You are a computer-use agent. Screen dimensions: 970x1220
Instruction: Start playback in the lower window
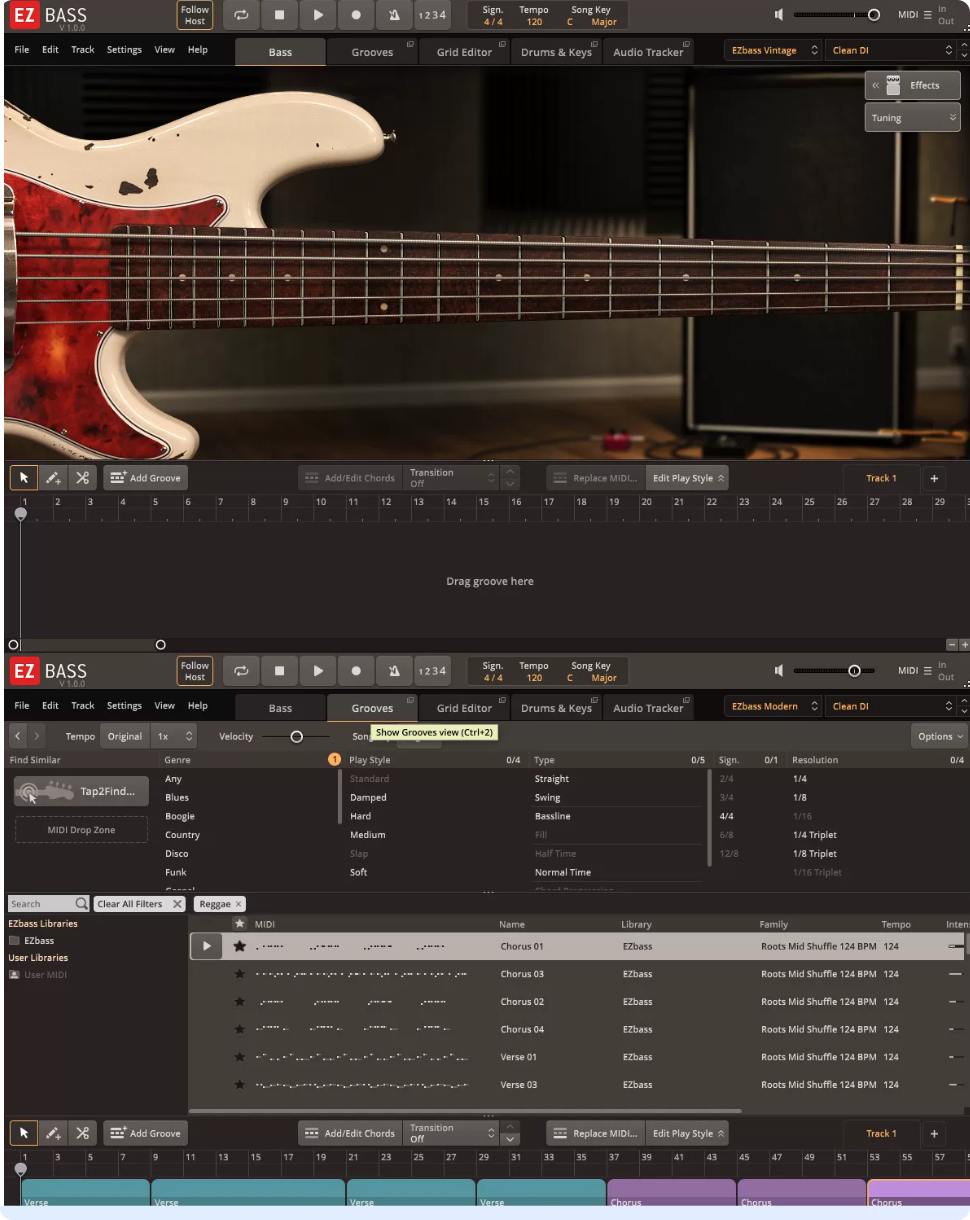tap(318, 671)
